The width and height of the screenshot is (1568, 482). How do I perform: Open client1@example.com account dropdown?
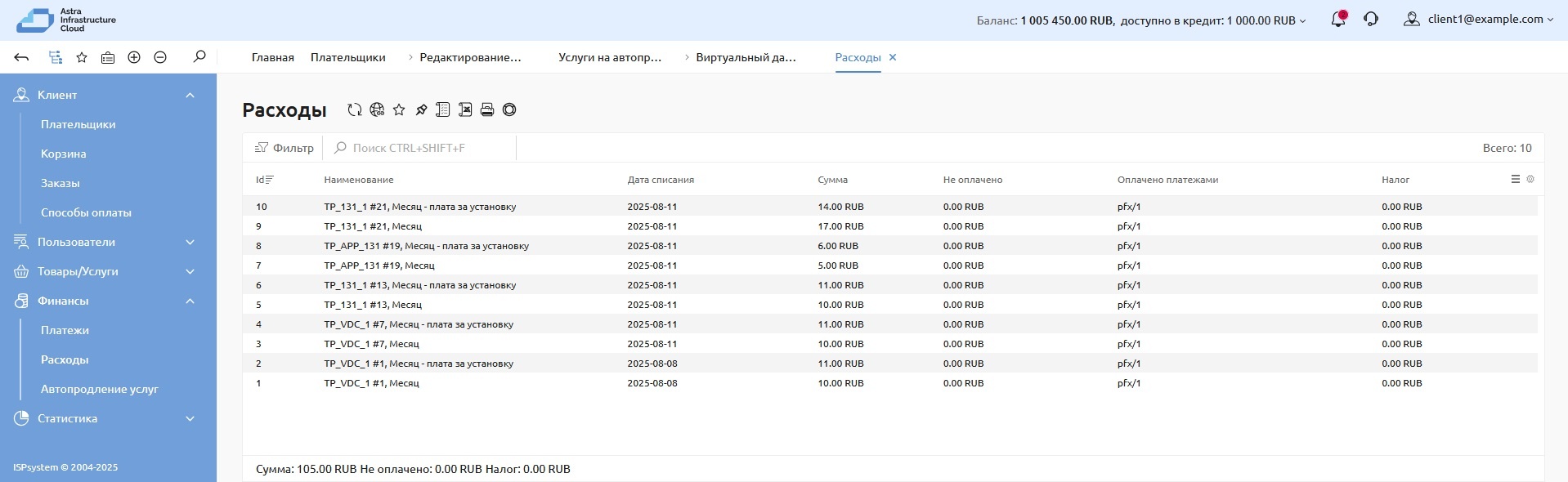1478,20
